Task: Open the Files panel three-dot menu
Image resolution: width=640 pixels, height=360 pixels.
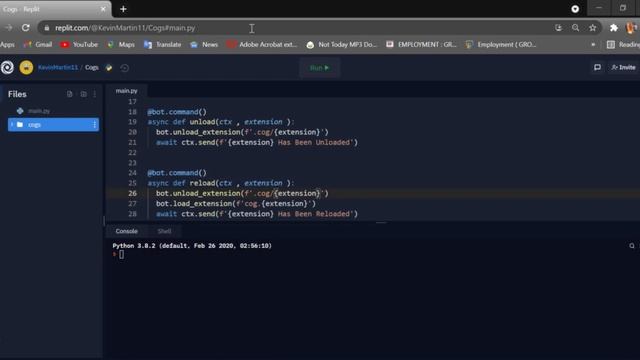Action: (x=95, y=94)
